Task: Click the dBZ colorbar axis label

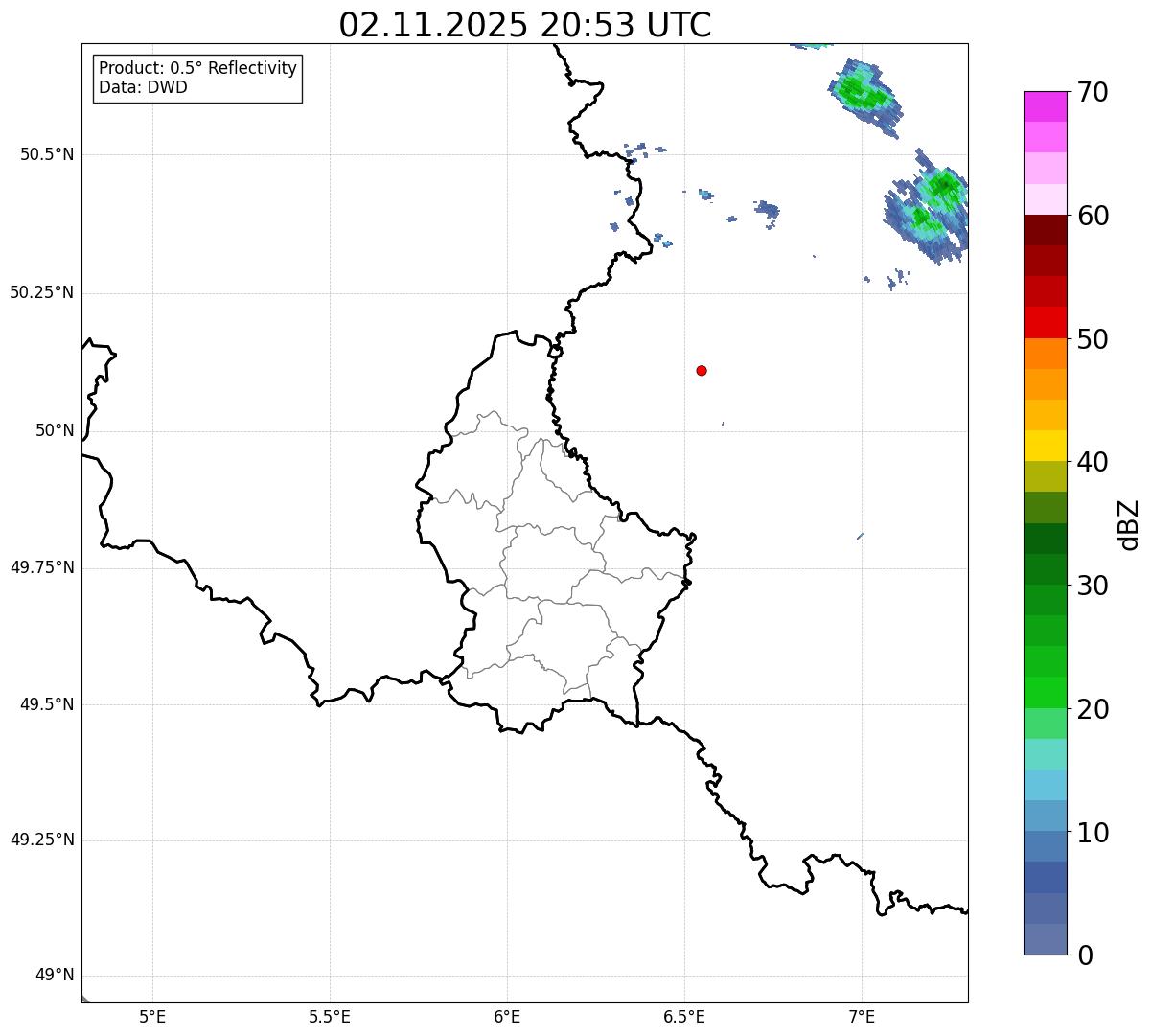Action: click(x=1130, y=524)
